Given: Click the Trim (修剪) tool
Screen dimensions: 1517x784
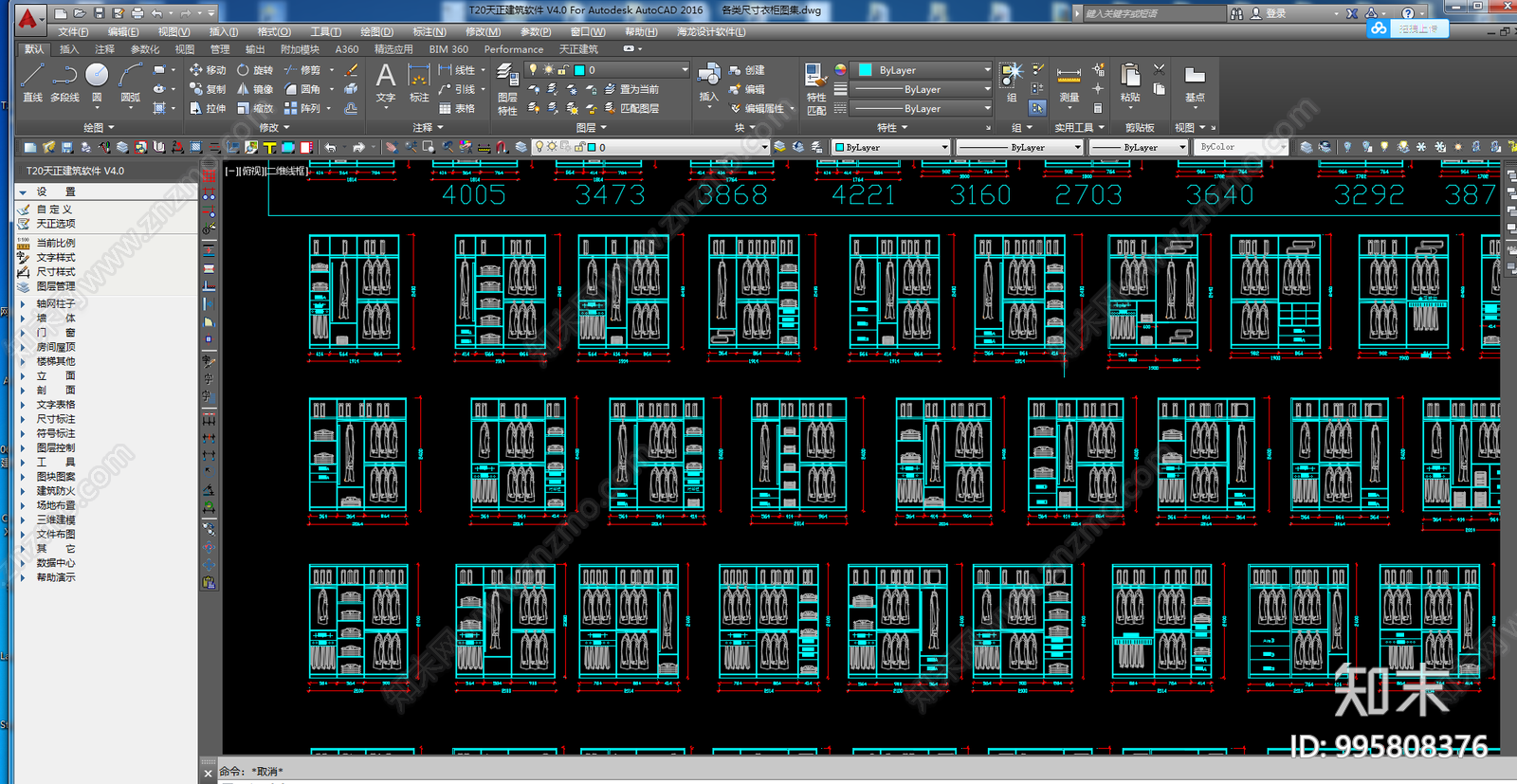Looking at the screenshot, I should [302, 70].
